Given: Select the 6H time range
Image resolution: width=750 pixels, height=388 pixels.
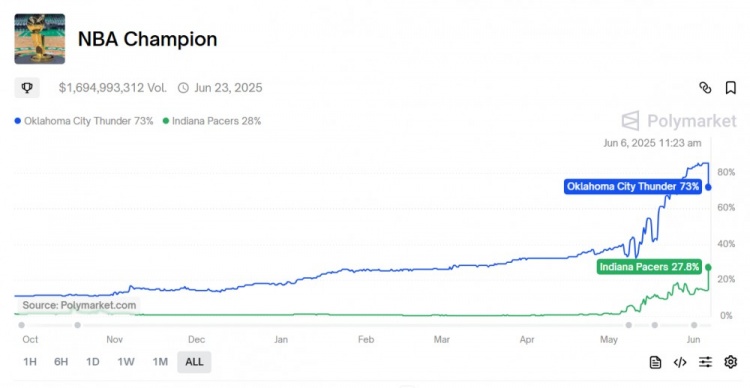Looking at the screenshot, I should 61,362.
